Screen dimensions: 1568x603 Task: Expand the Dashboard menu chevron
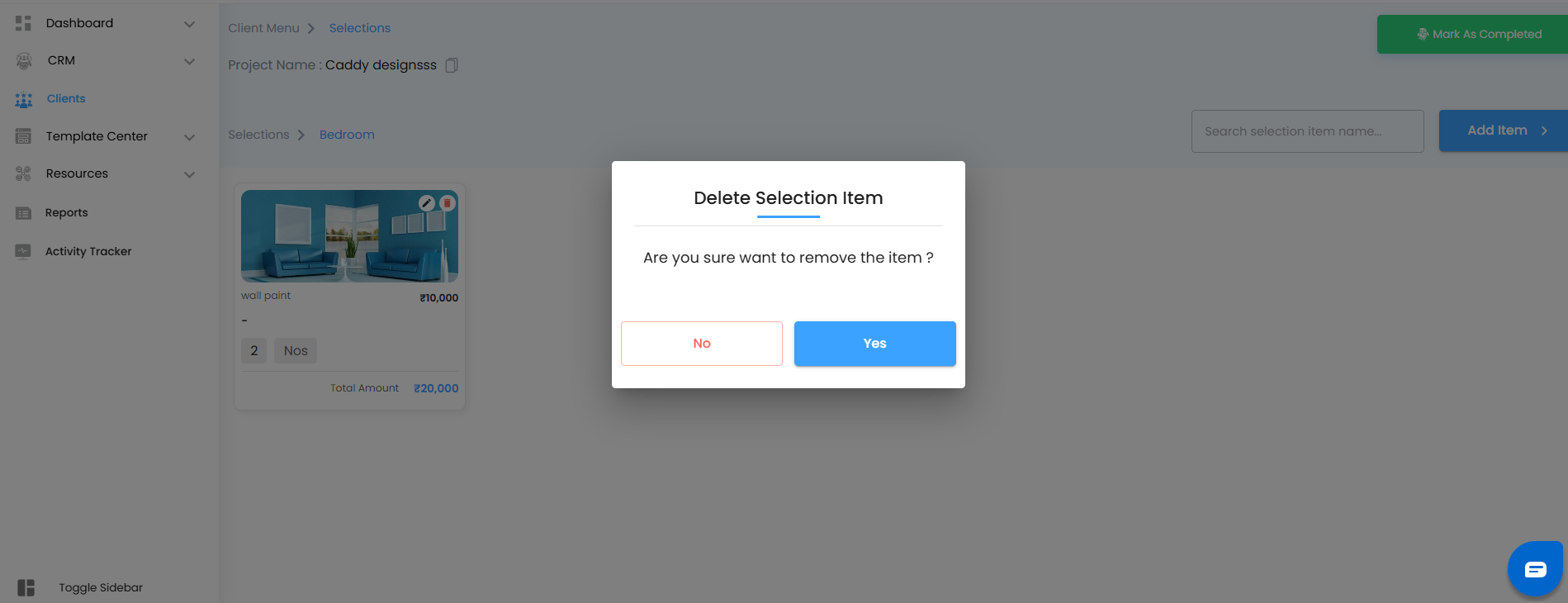click(x=189, y=24)
